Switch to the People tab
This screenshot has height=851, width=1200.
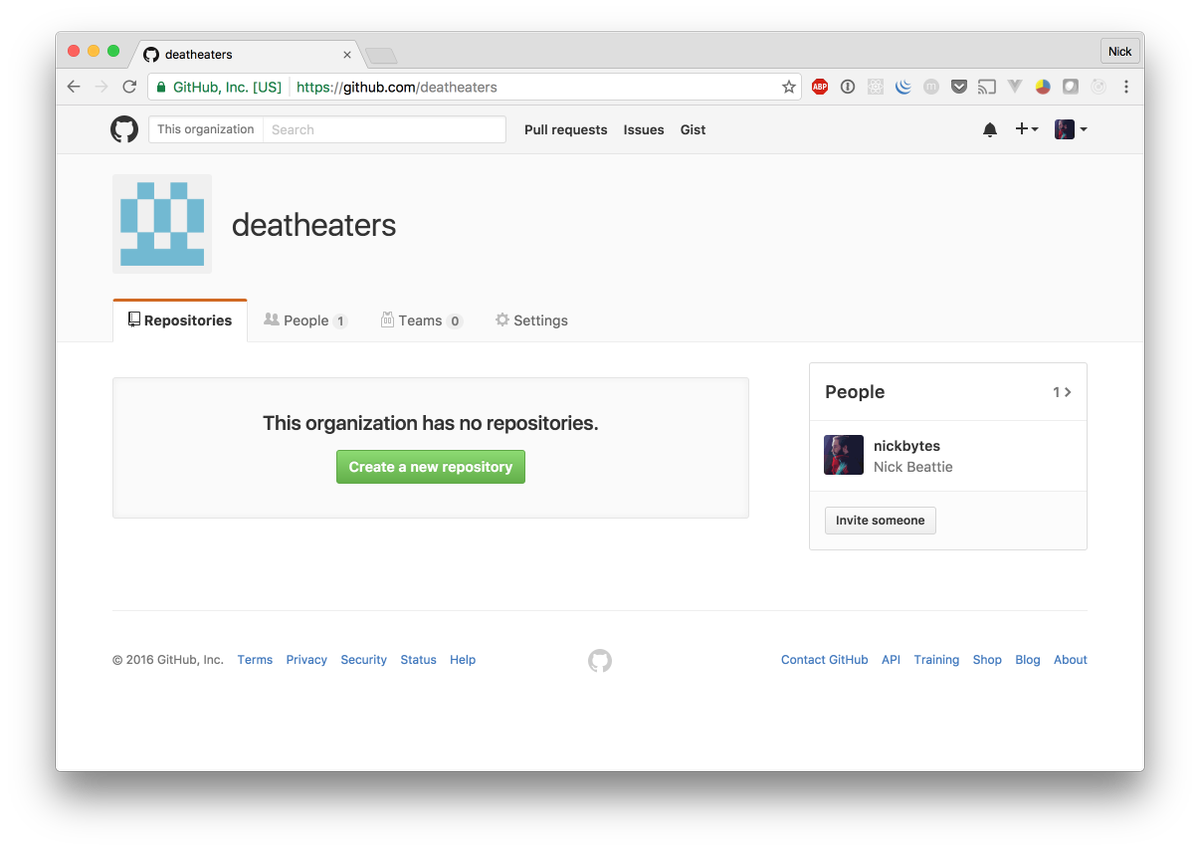tap(306, 320)
